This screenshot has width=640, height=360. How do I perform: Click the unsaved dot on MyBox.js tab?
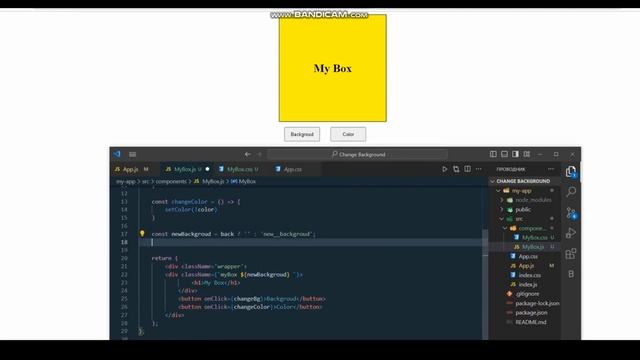pos(207,169)
